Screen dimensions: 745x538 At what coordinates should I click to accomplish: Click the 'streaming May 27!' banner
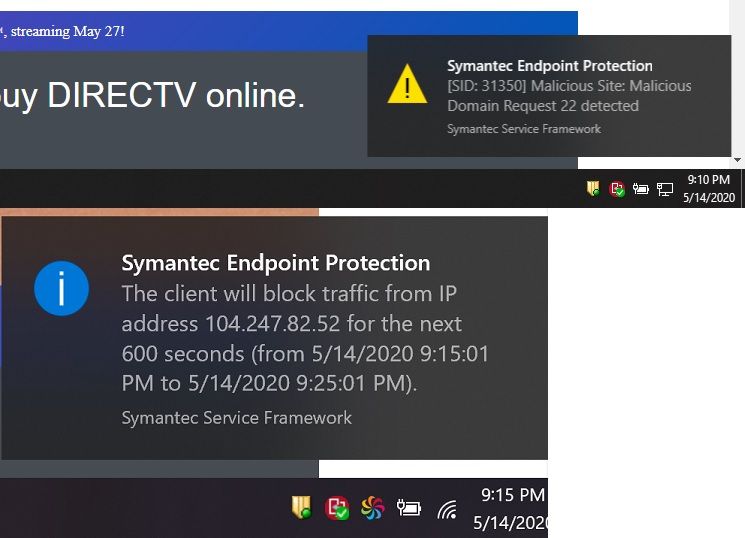click(x=67, y=31)
